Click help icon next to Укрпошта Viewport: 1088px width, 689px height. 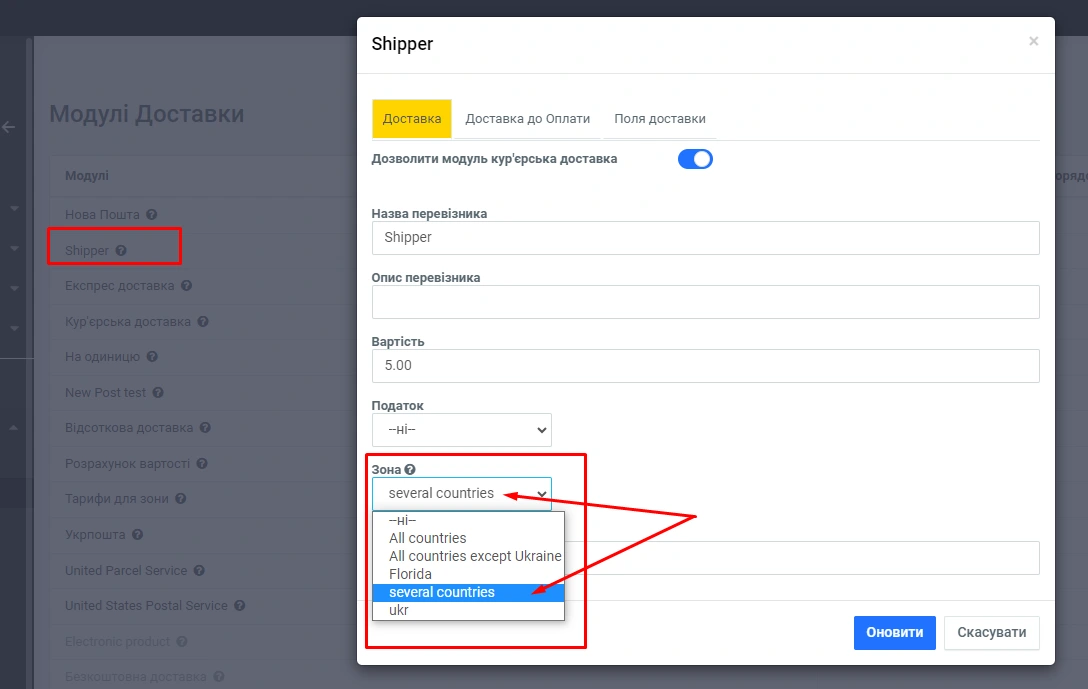tap(137, 535)
